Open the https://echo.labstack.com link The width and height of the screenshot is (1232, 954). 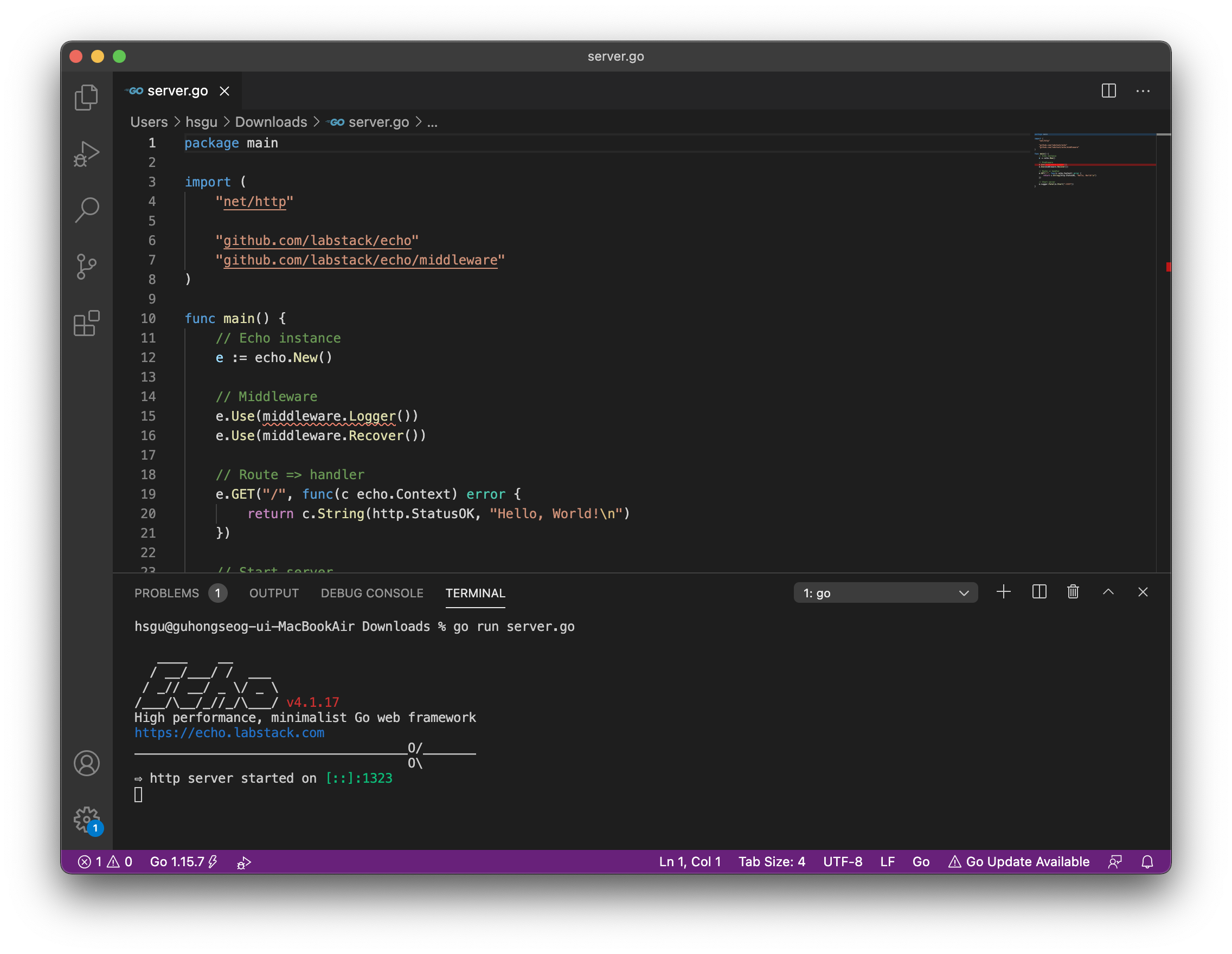(x=229, y=732)
